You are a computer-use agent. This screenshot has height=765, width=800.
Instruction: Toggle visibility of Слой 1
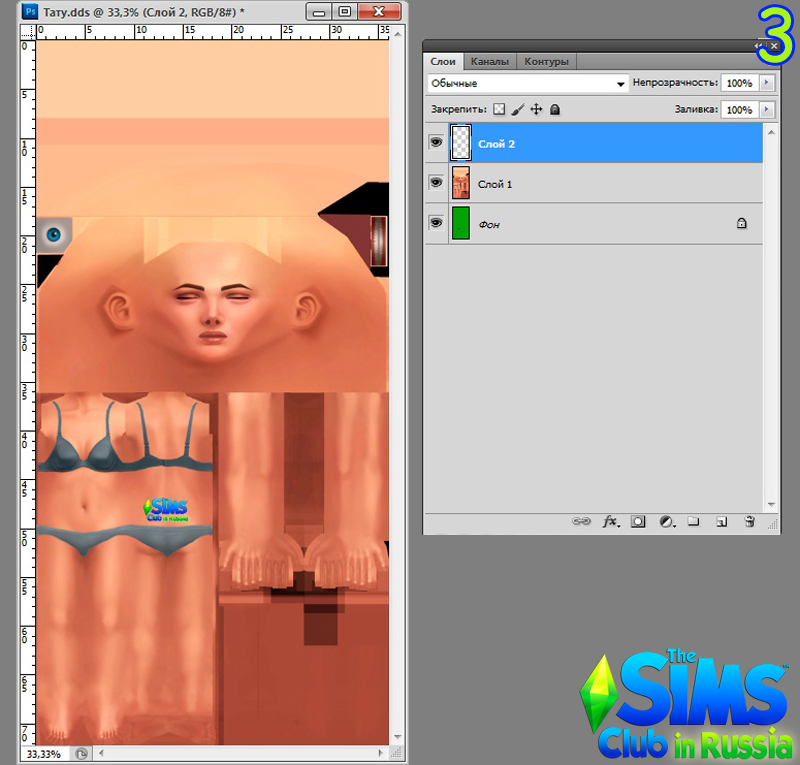[x=436, y=183]
